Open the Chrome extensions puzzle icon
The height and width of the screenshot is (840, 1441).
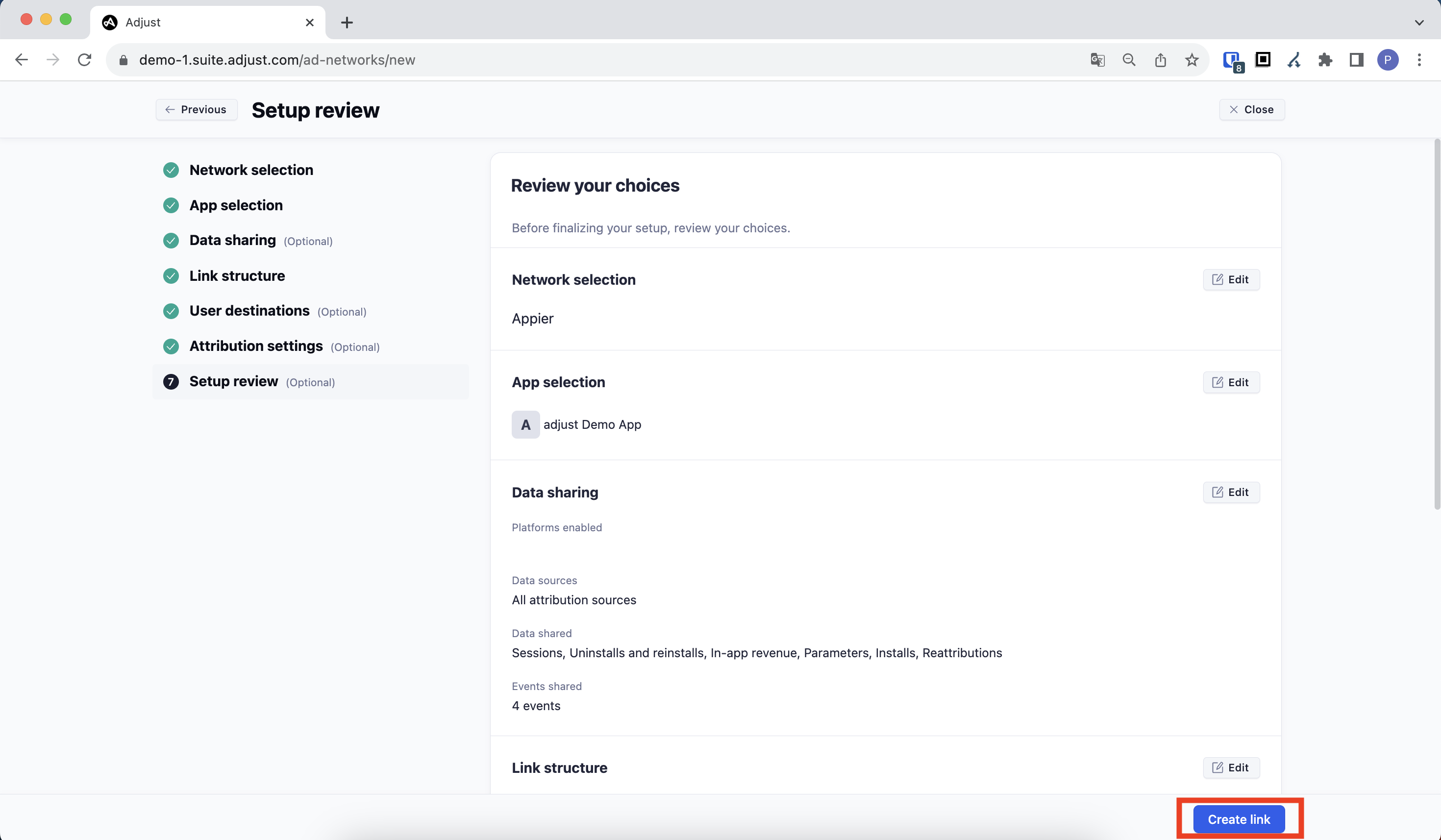1325,60
